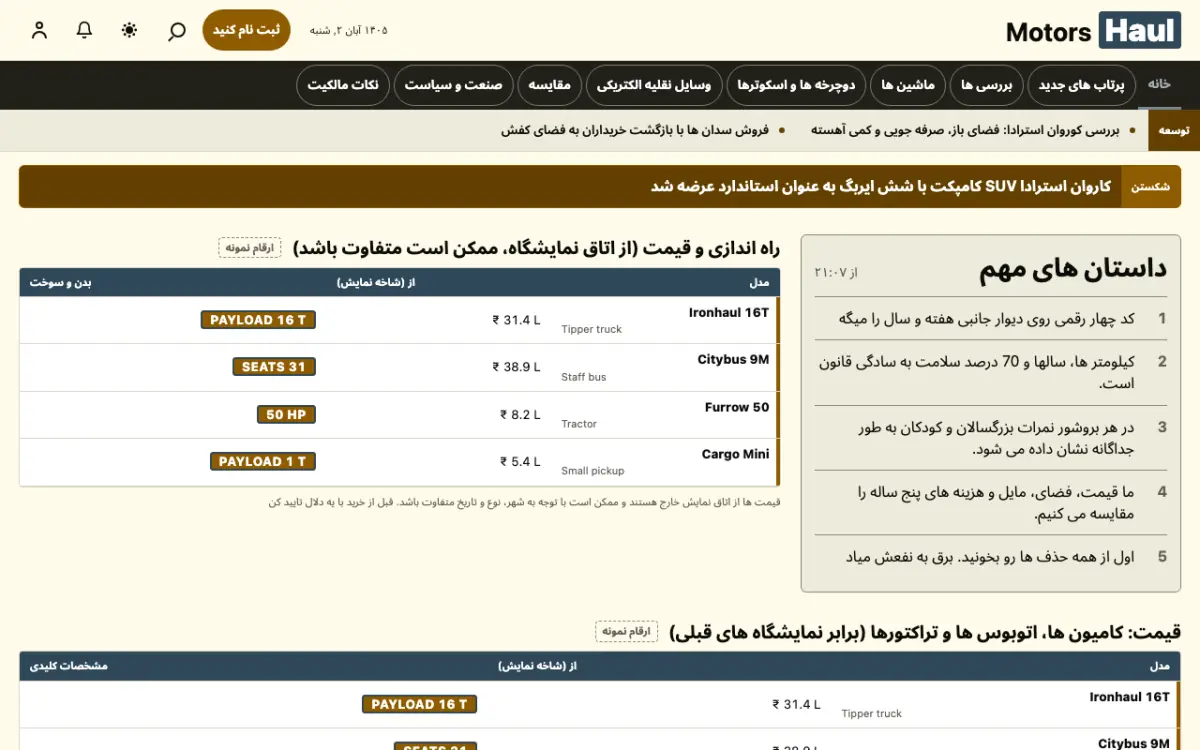Viewport: 1200px width, 750px height.
Task: Open ماشین ها nav item
Action: coord(908,85)
